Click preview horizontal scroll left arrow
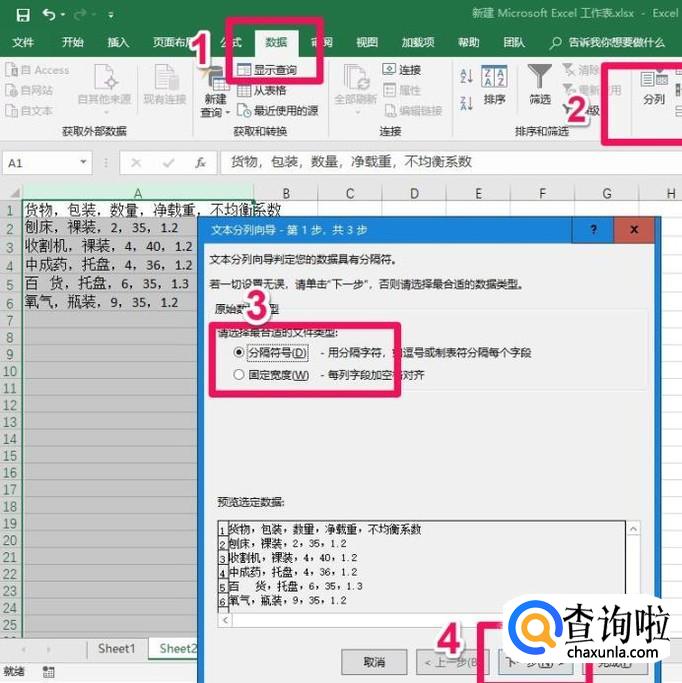This screenshot has width=682, height=683. tap(225, 619)
